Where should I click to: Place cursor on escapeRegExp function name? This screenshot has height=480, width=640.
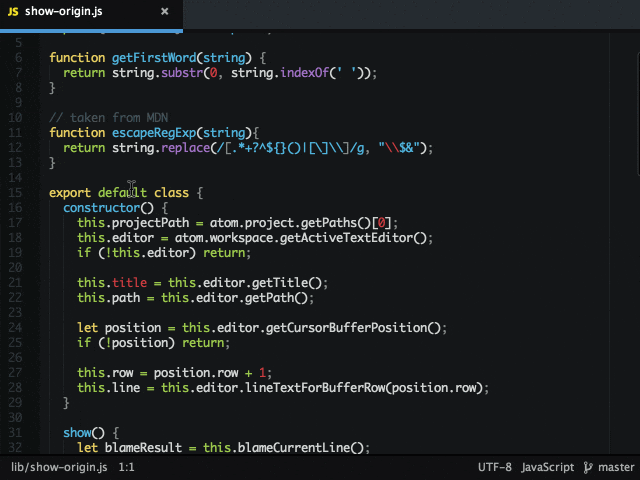(x=153, y=133)
